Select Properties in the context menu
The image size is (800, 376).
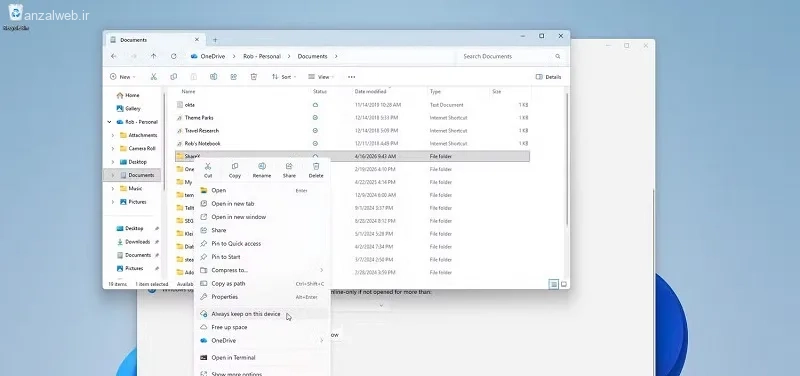pos(262,296)
